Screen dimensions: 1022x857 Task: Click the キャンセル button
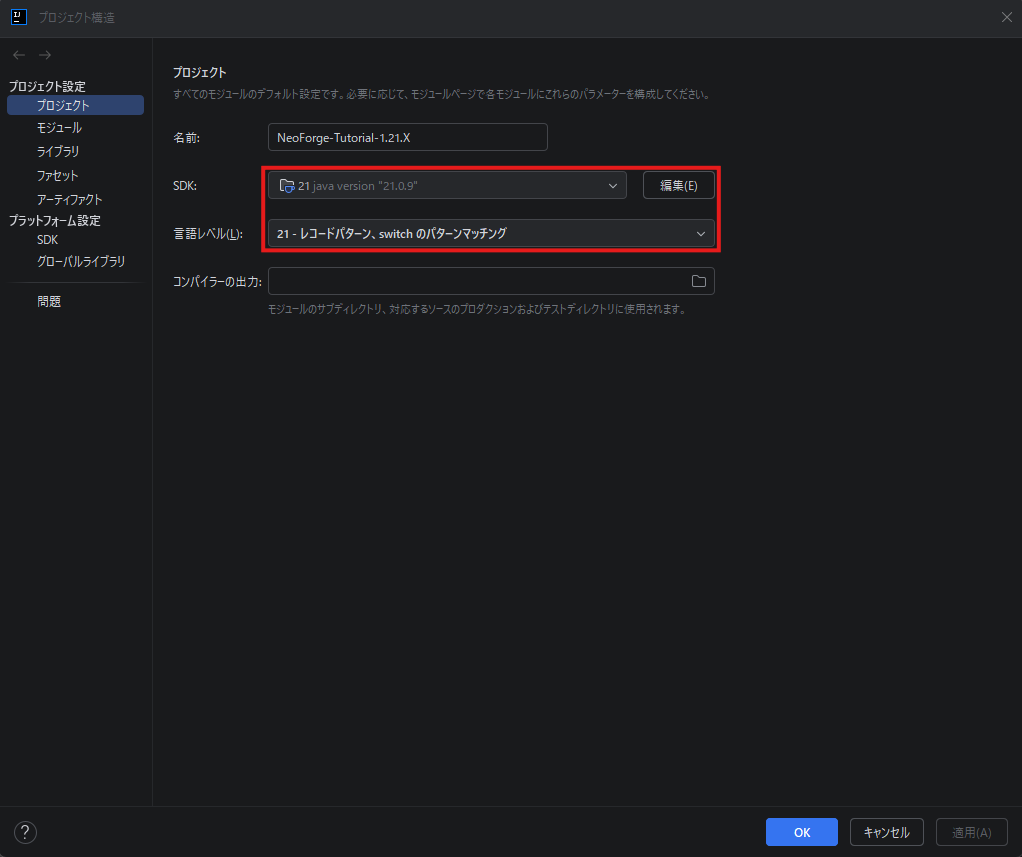point(886,832)
